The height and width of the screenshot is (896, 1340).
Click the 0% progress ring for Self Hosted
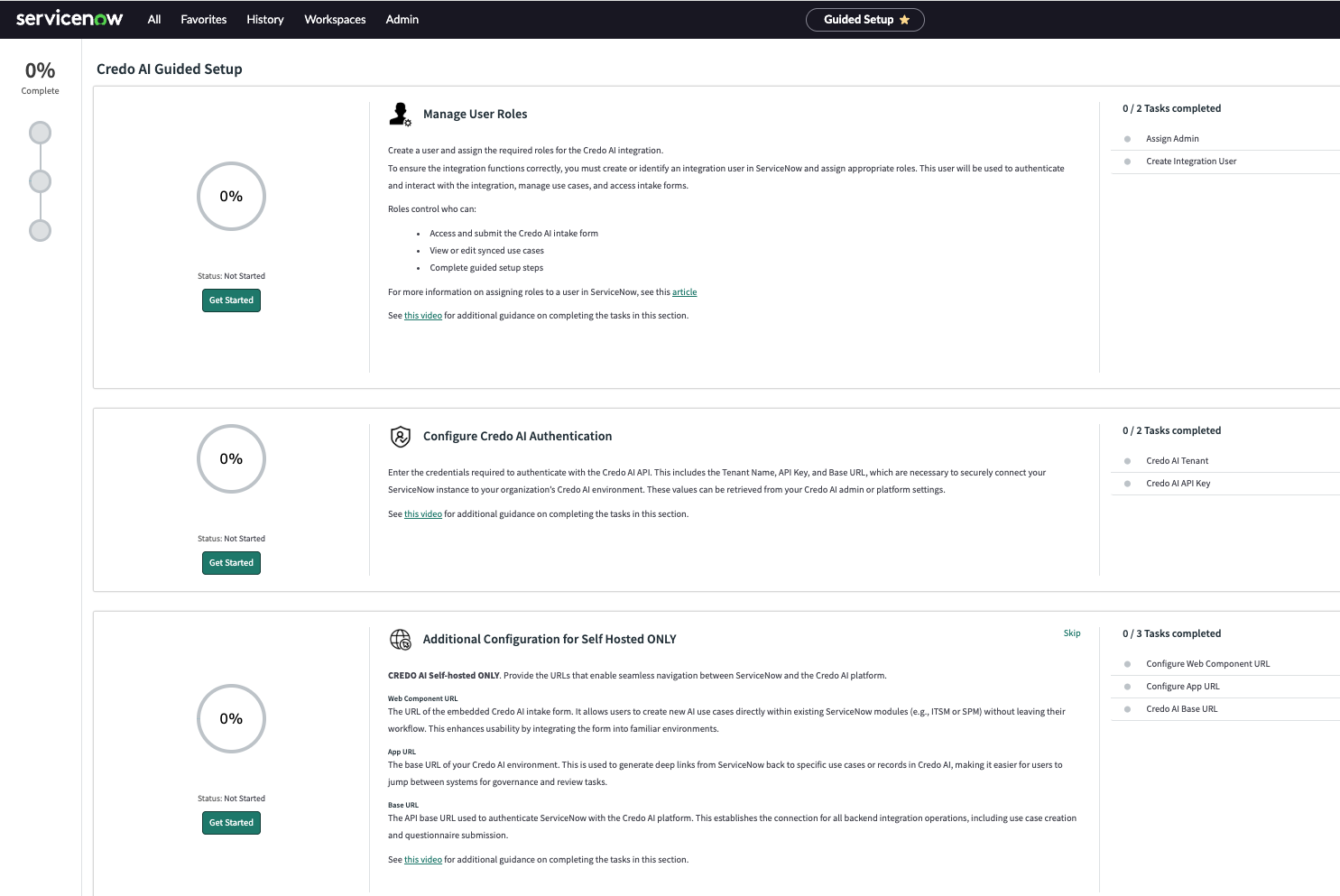coord(231,718)
